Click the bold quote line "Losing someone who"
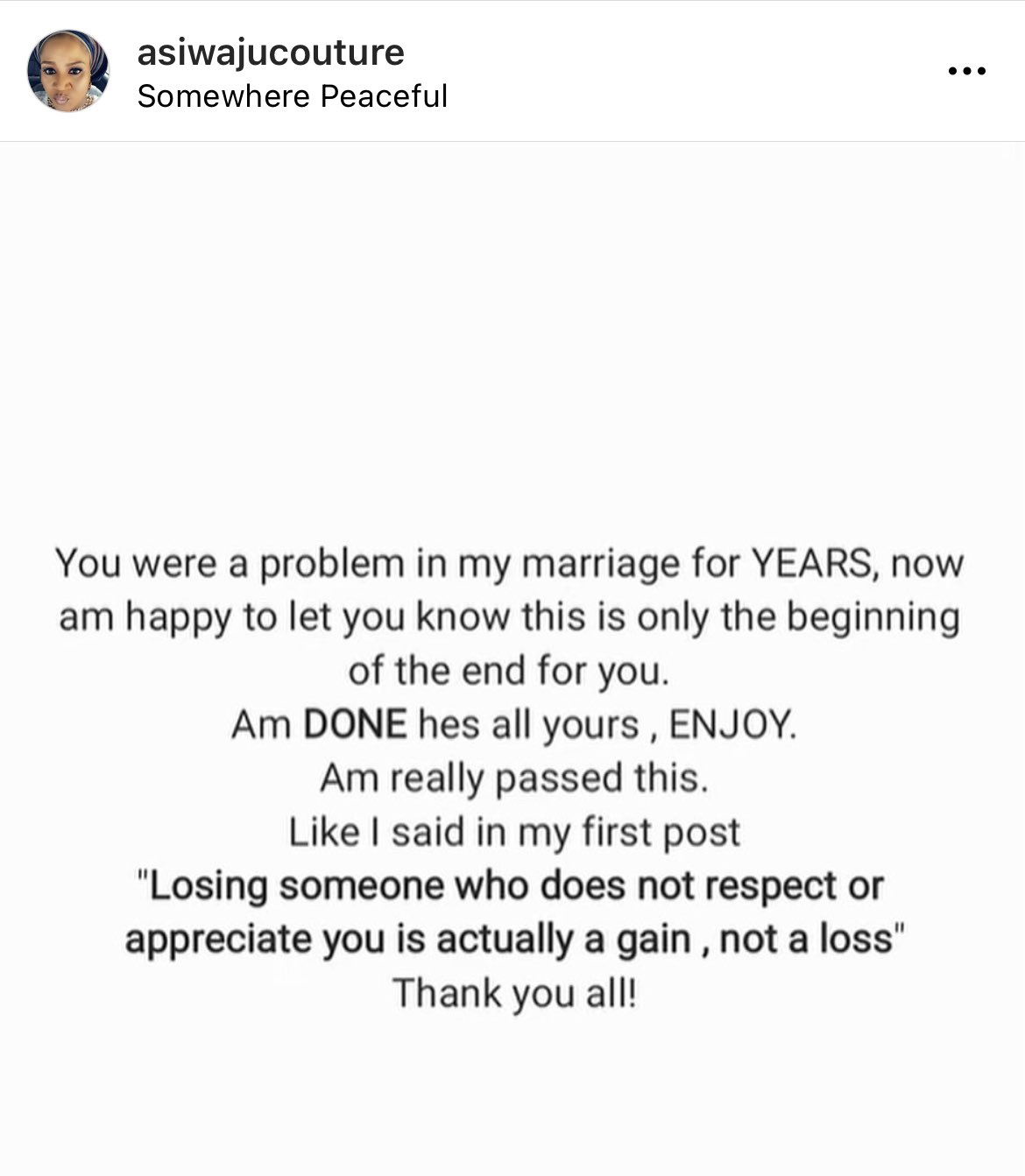Image resolution: width=1025 pixels, height=1176 pixels. pos(512,886)
